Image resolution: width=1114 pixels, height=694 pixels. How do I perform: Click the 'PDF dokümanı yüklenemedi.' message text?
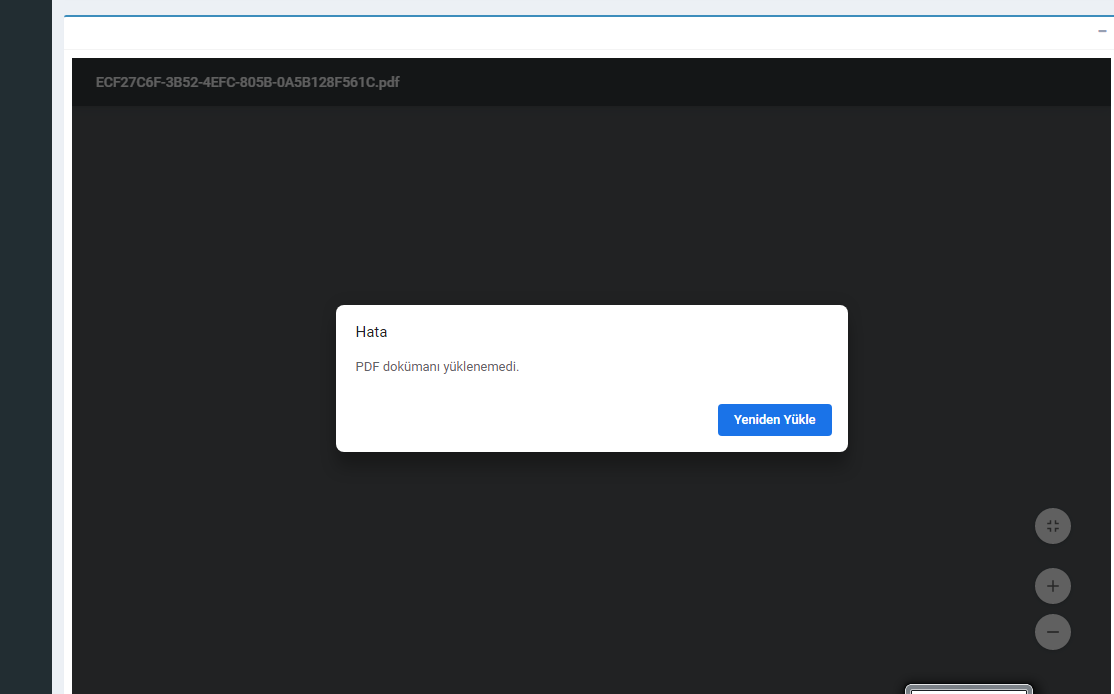coord(437,367)
